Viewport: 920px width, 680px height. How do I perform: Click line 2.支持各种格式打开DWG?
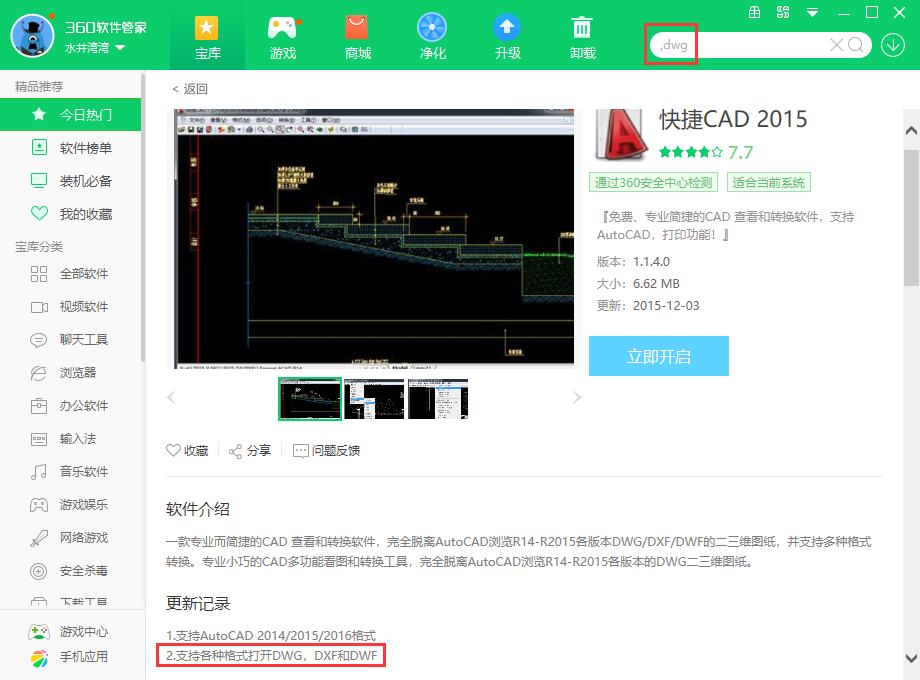click(272, 655)
